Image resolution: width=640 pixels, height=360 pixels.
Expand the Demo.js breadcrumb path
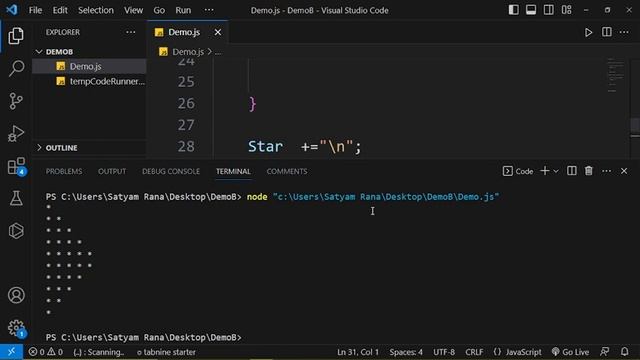coord(218,52)
